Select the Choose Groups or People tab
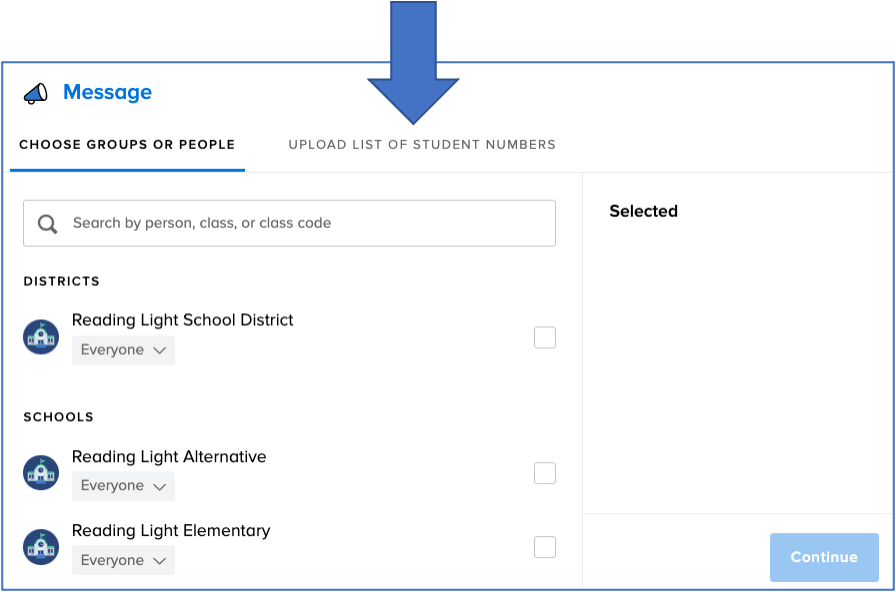The width and height of the screenshot is (896, 592). pos(127,145)
